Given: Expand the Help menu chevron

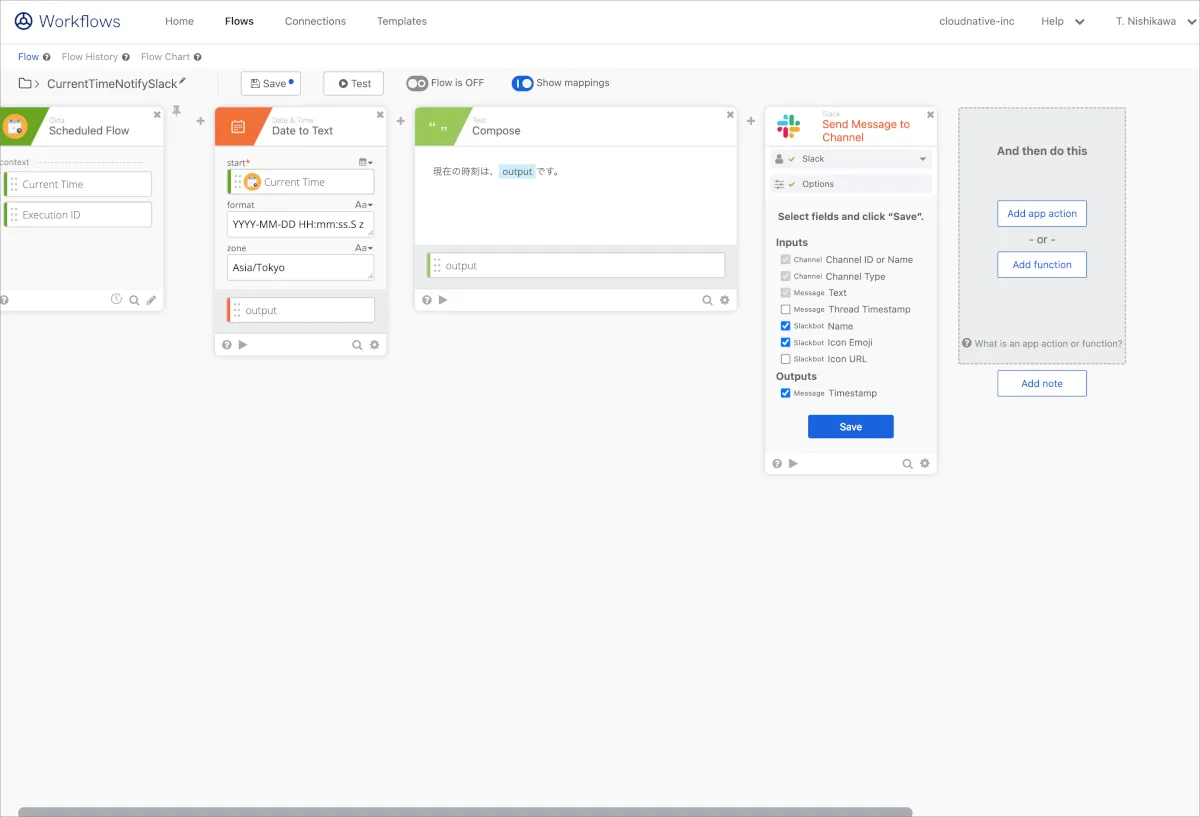Looking at the screenshot, I should (x=1080, y=22).
